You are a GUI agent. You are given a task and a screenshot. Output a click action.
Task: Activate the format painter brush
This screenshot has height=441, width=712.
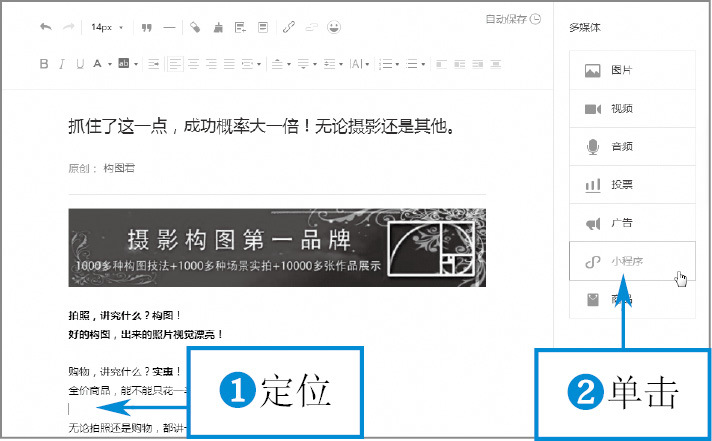coord(218,28)
